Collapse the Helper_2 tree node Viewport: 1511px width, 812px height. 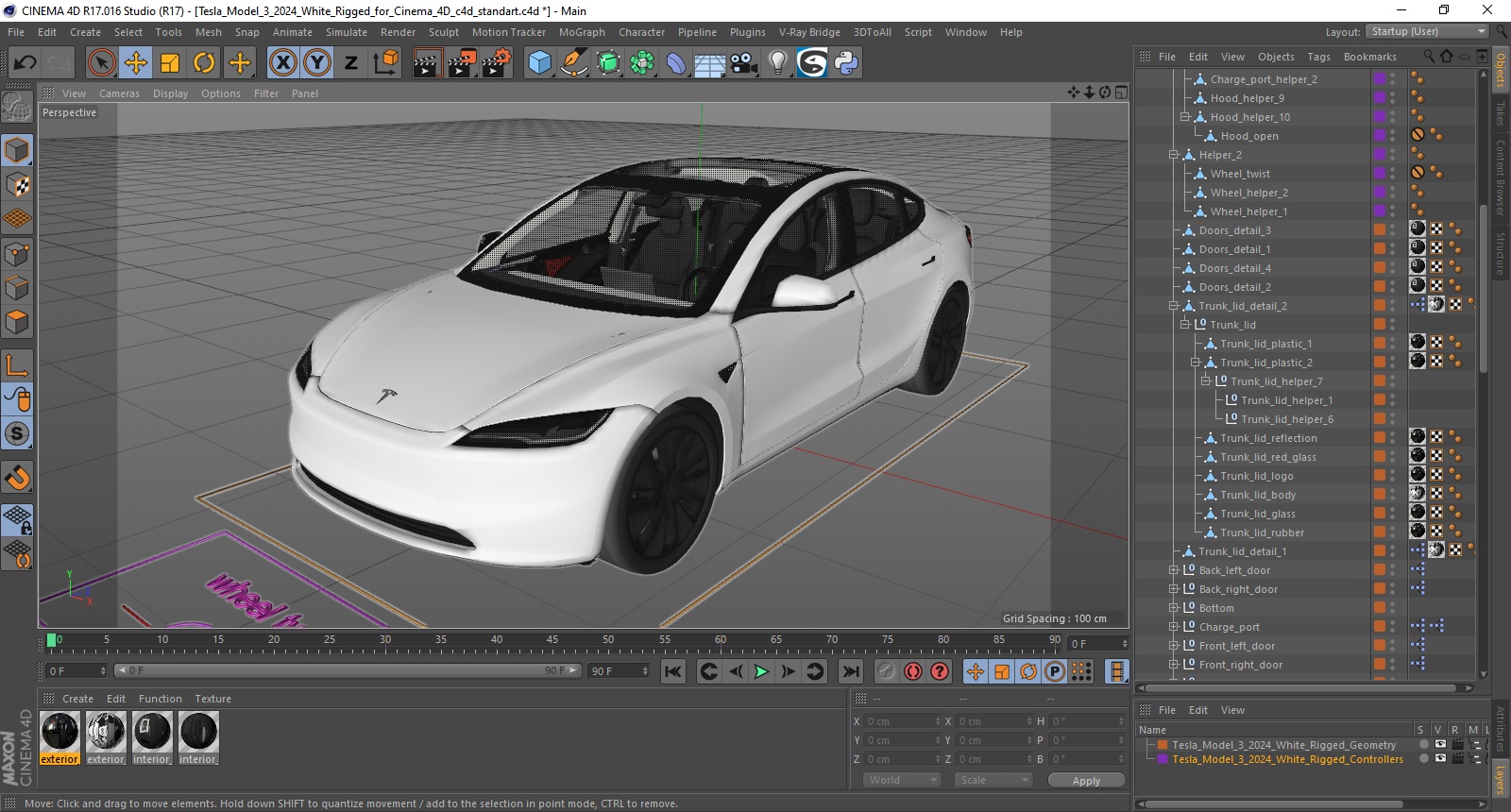[1173, 155]
